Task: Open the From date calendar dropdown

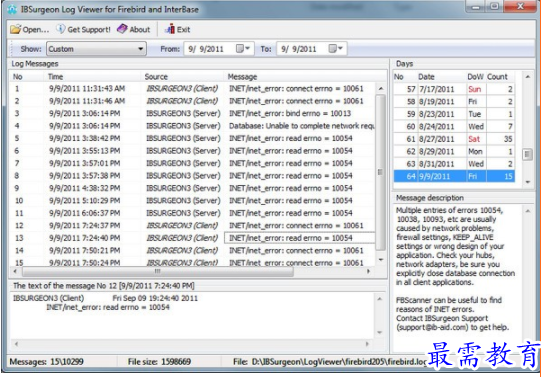Action: point(243,48)
